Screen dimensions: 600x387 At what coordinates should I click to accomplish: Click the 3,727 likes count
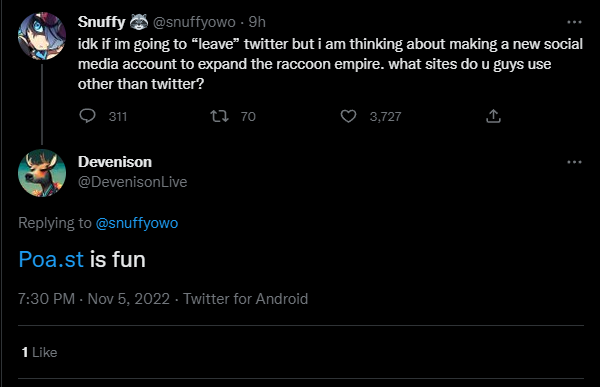pos(385,116)
